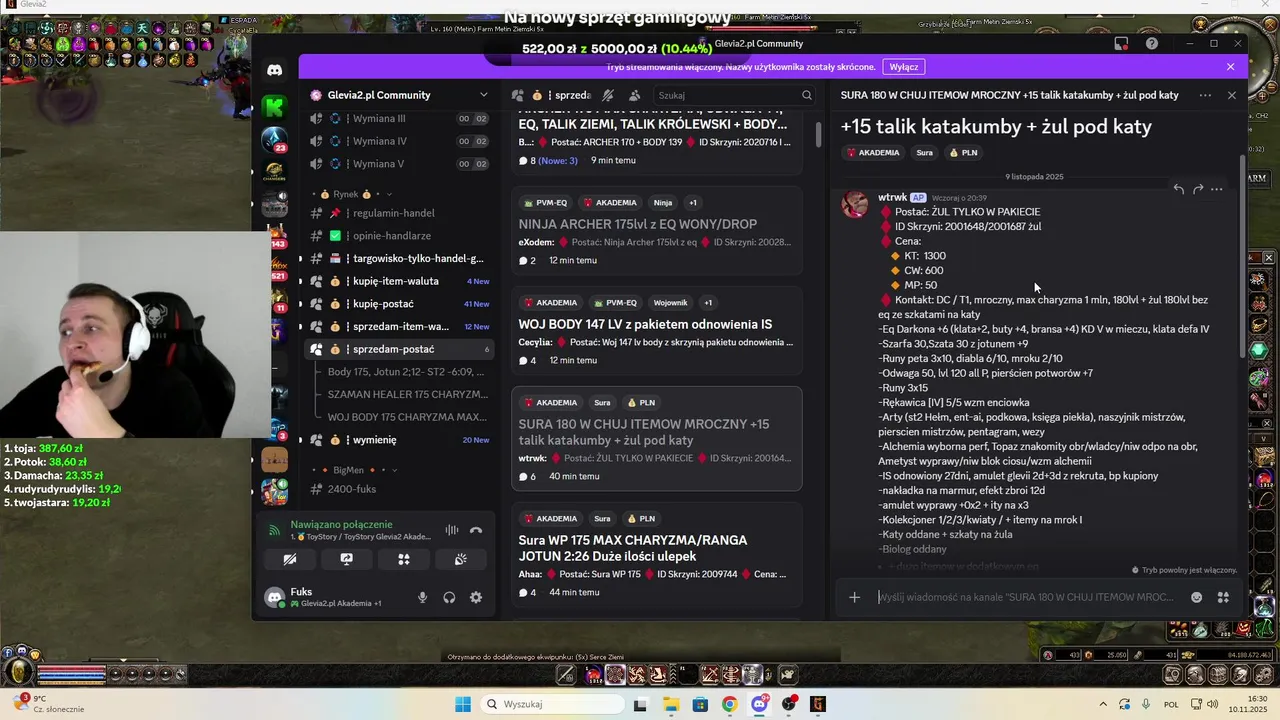This screenshot has height=720, width=1280.
Task: Click Windows taskbar search box Wyszukaj
Action: (x=552, y=704)
